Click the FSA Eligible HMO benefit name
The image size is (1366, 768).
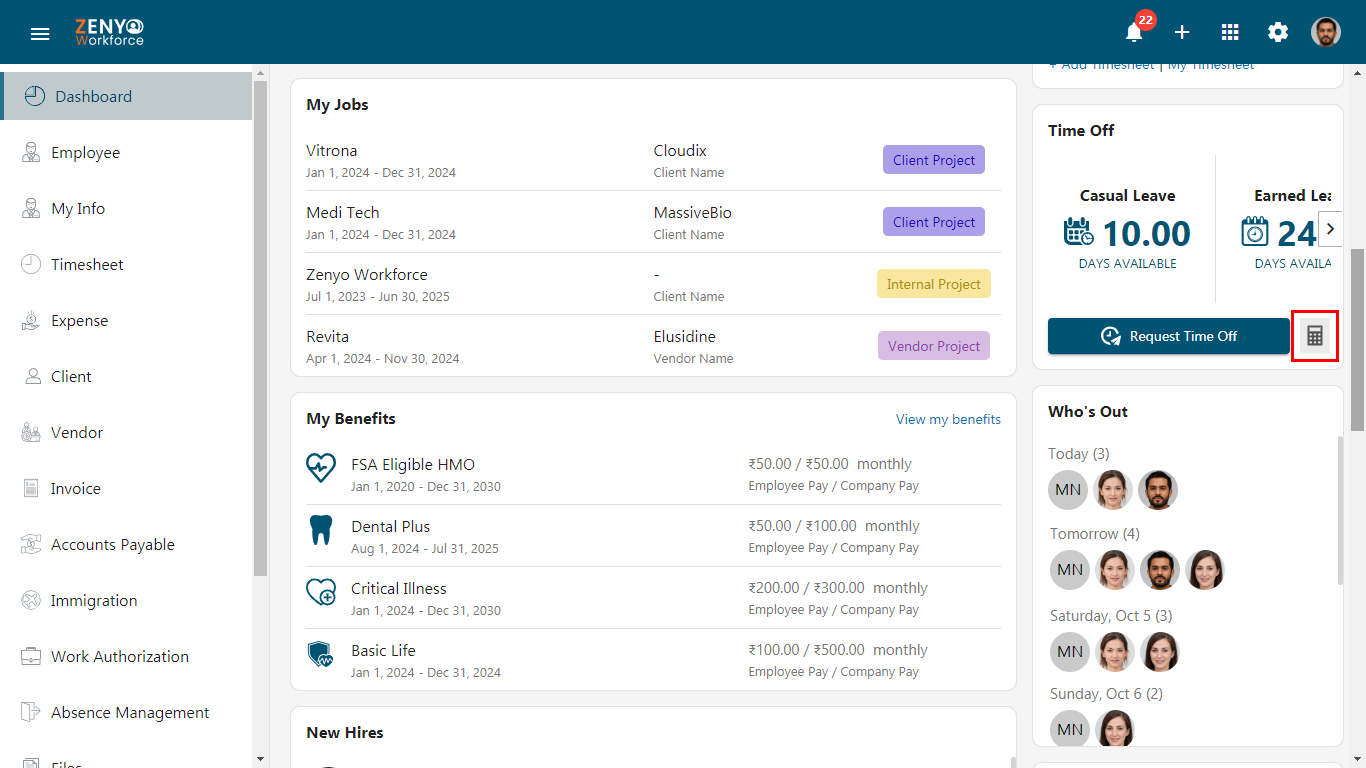click(x=413, y=465)
